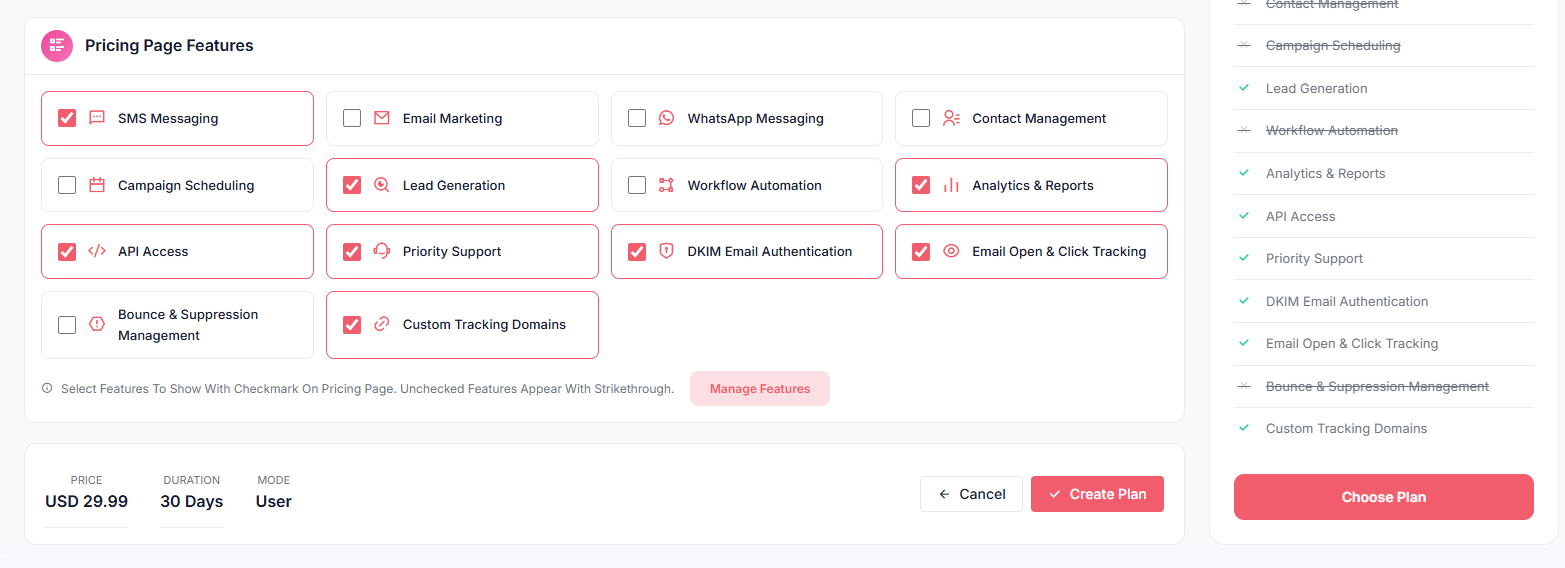Click the Choose Plan preview button
Screen dimensions: 1565x568
1383,497
